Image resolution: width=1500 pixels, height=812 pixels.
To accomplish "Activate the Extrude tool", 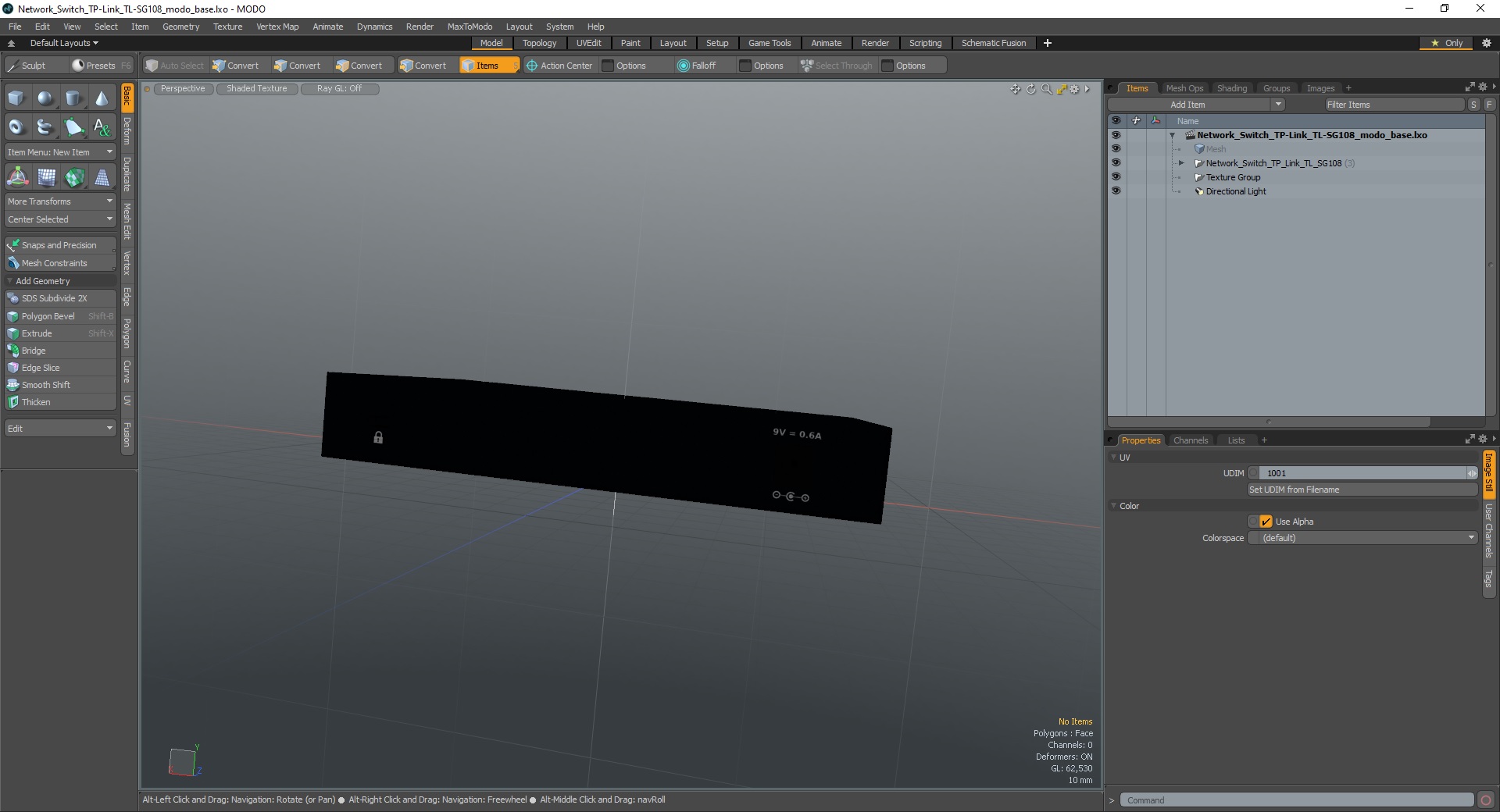I will 60,333.
